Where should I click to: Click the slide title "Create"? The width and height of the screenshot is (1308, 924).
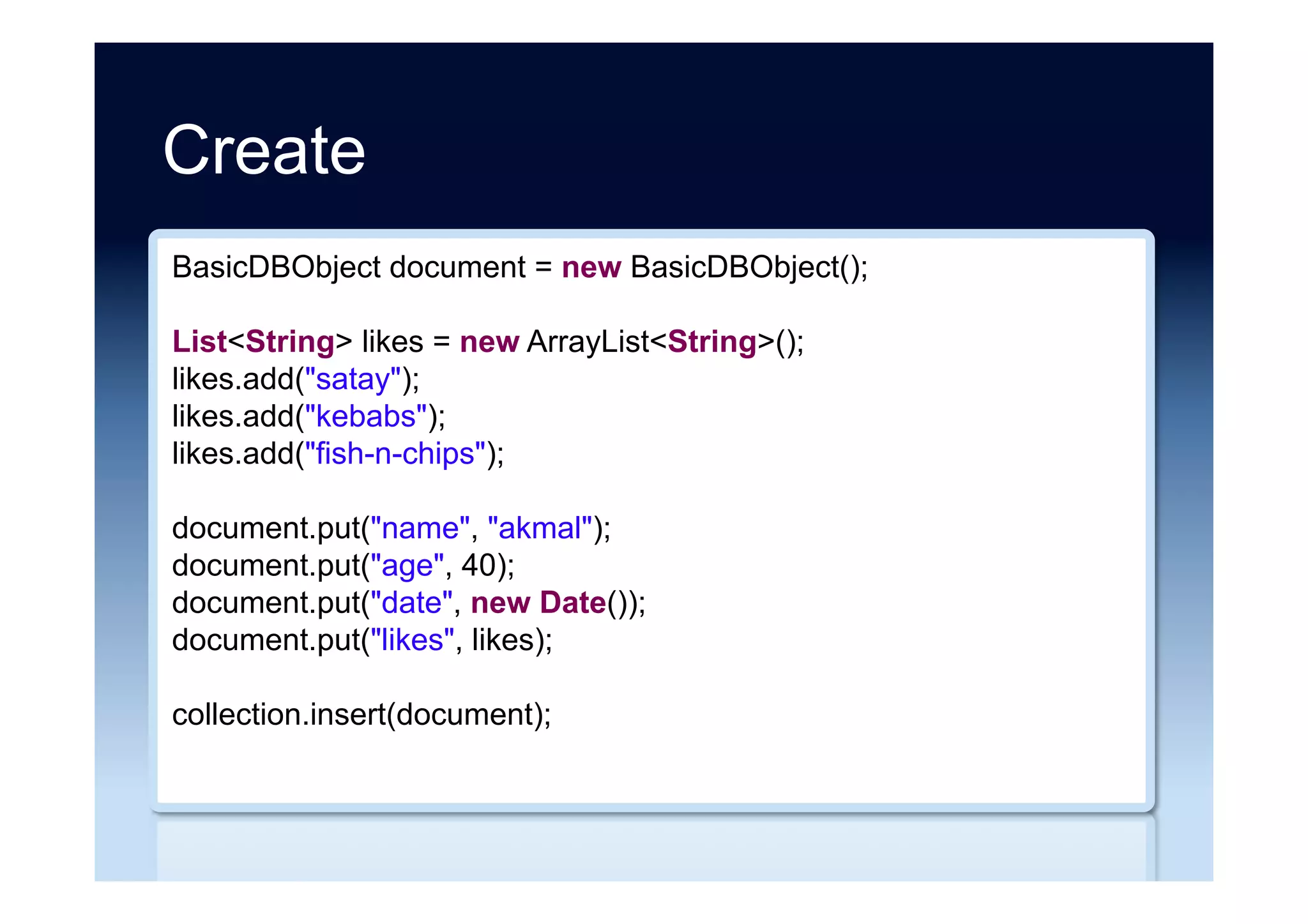tap(264, 150)
